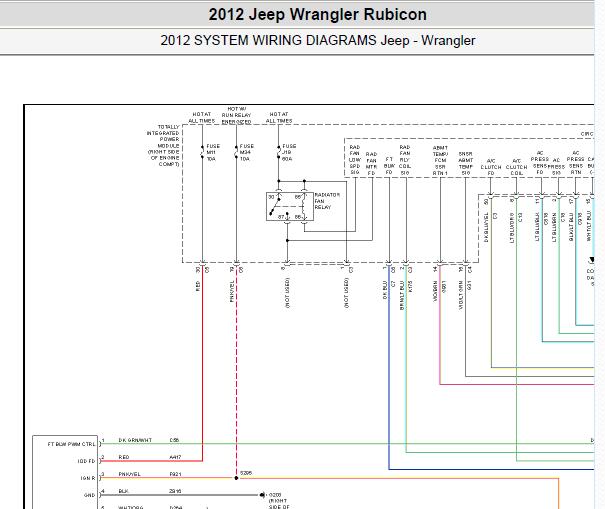Click the "RAD FAN RLY COIL SIG" label
605x509 pixels.
click(x=405, y=160)
